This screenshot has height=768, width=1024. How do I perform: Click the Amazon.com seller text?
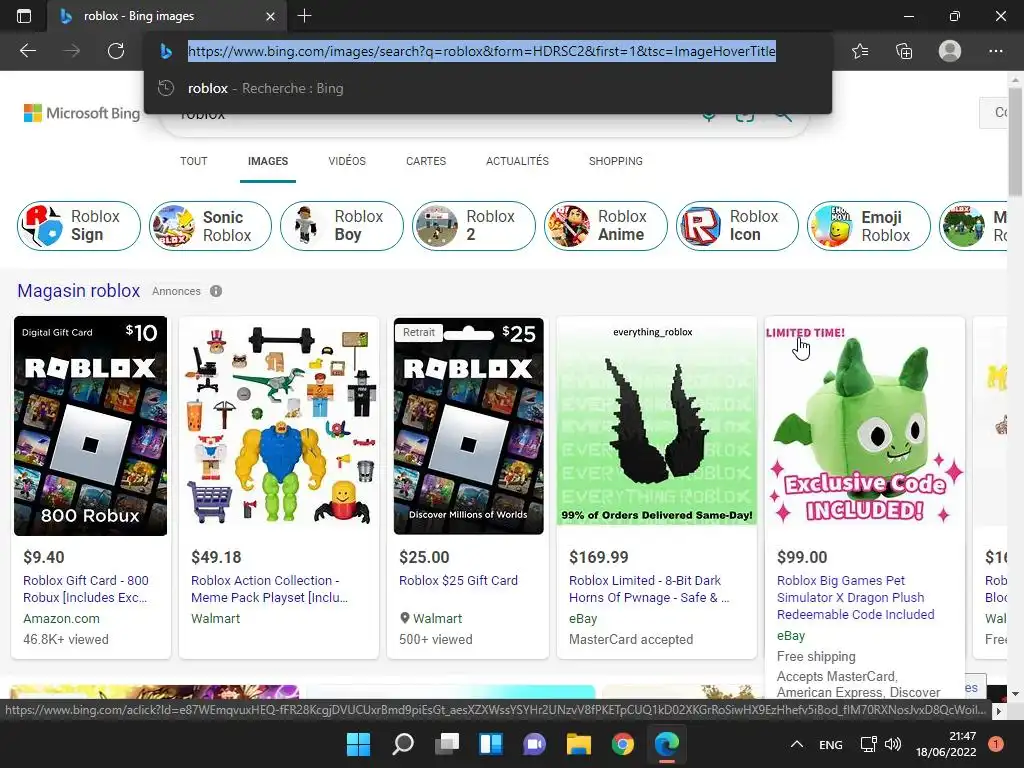coord(61,618)
